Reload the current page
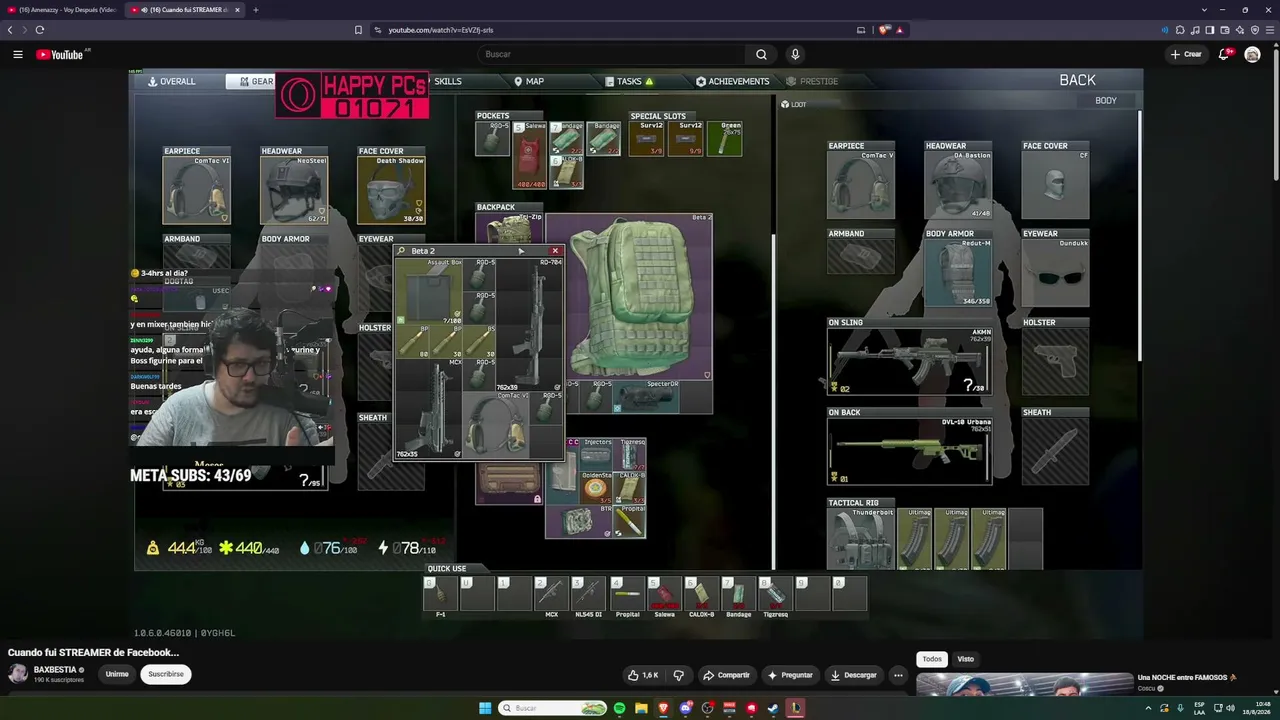 click(40, 30)
